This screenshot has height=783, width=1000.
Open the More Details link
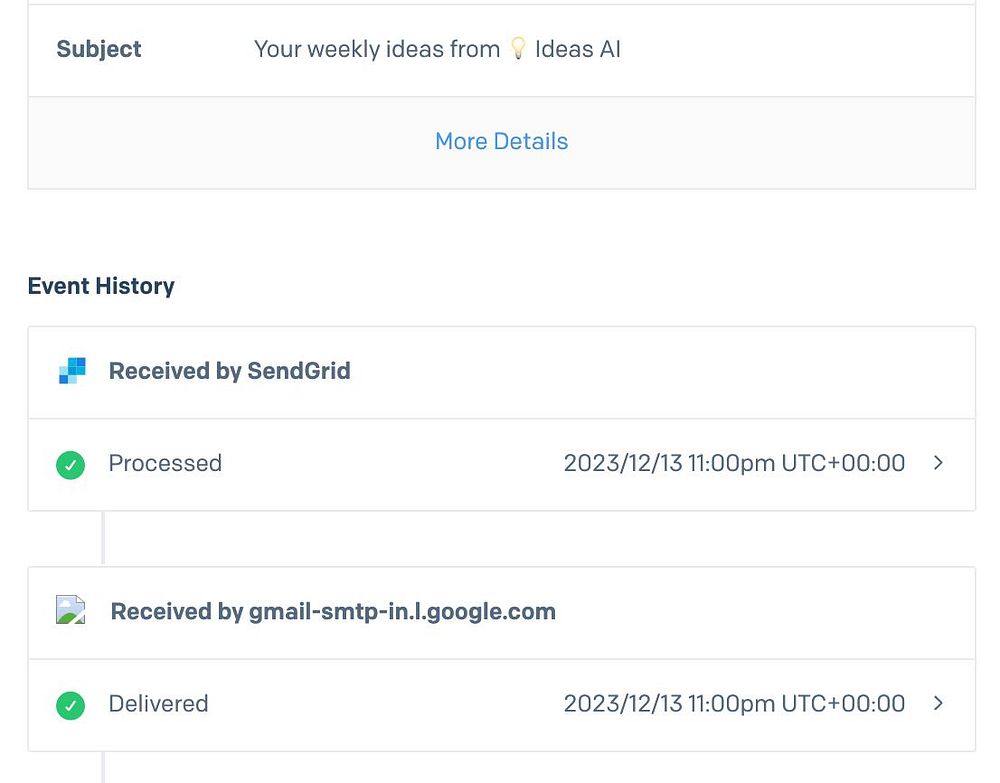coord(501,141)
